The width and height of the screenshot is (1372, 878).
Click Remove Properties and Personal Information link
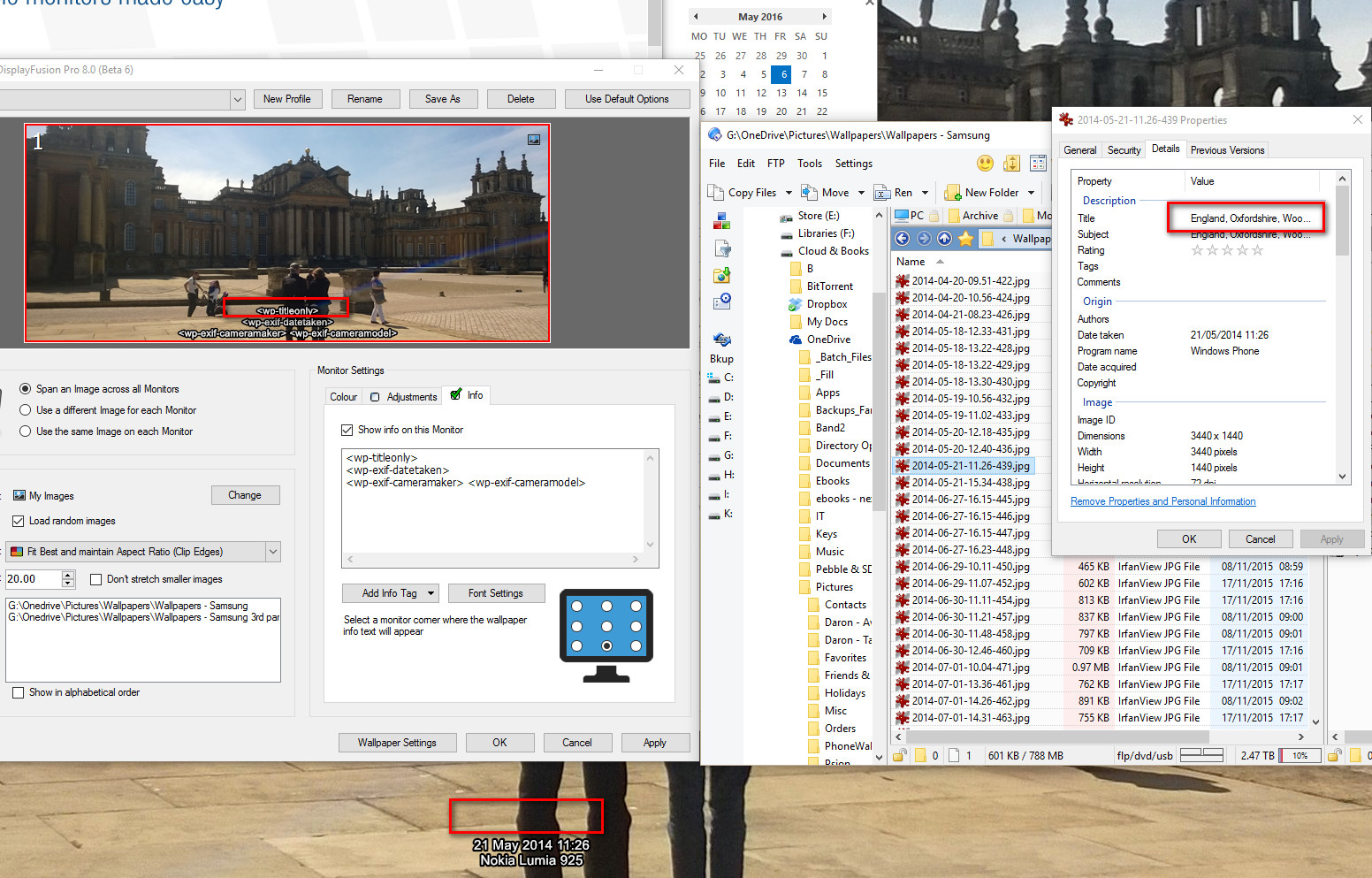pyautogui.click(x=1162, y=501)
